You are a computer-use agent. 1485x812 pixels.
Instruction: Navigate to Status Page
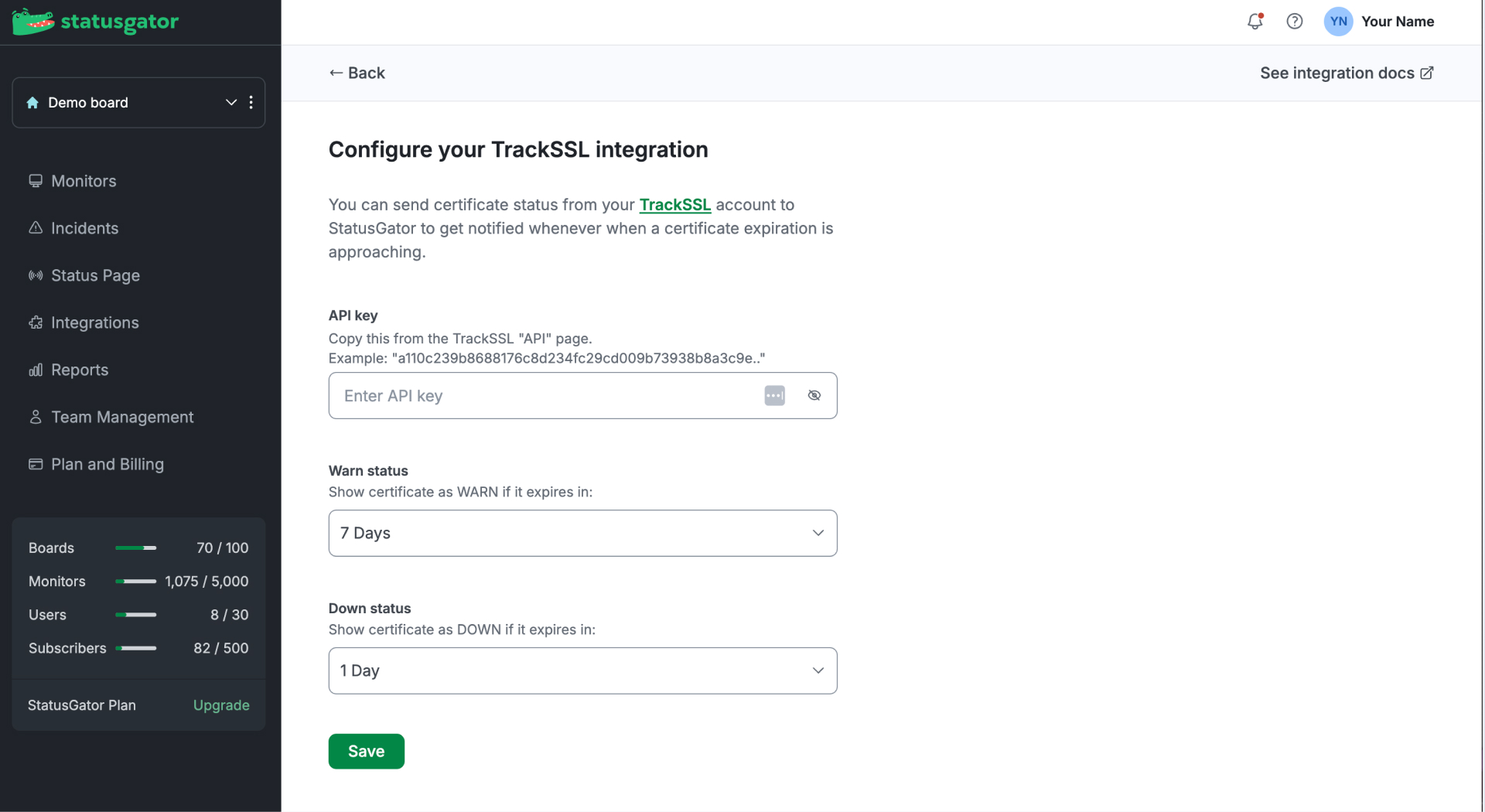95,275
